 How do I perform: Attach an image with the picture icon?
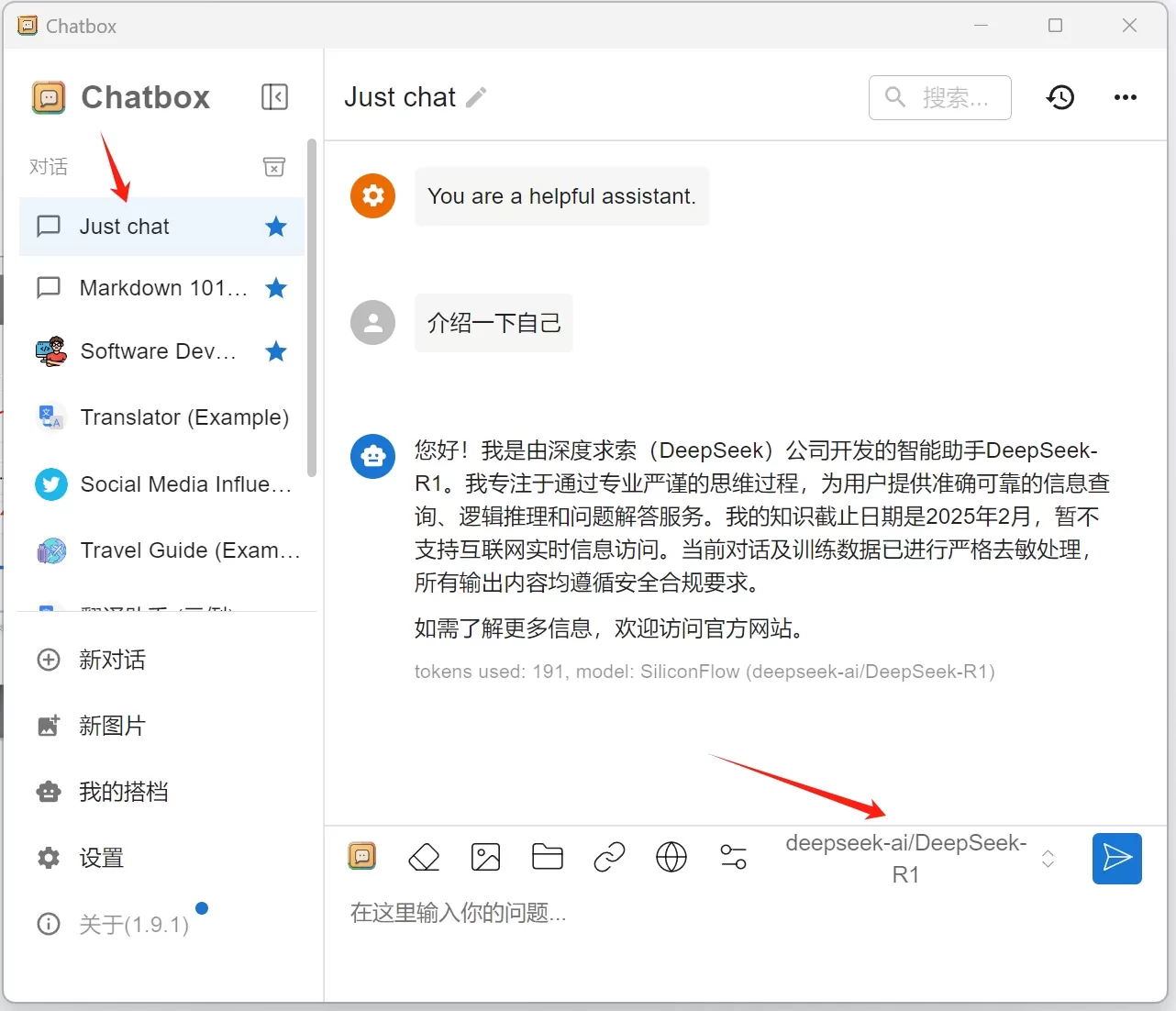click(x=485, y=858)
